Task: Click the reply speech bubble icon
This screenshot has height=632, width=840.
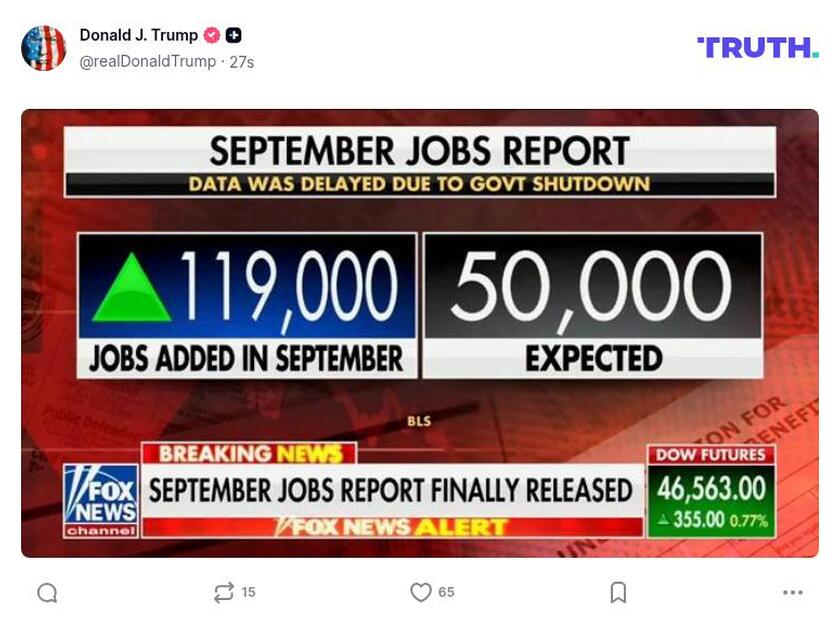Action: pyautogui.click(x=47, y=593)
